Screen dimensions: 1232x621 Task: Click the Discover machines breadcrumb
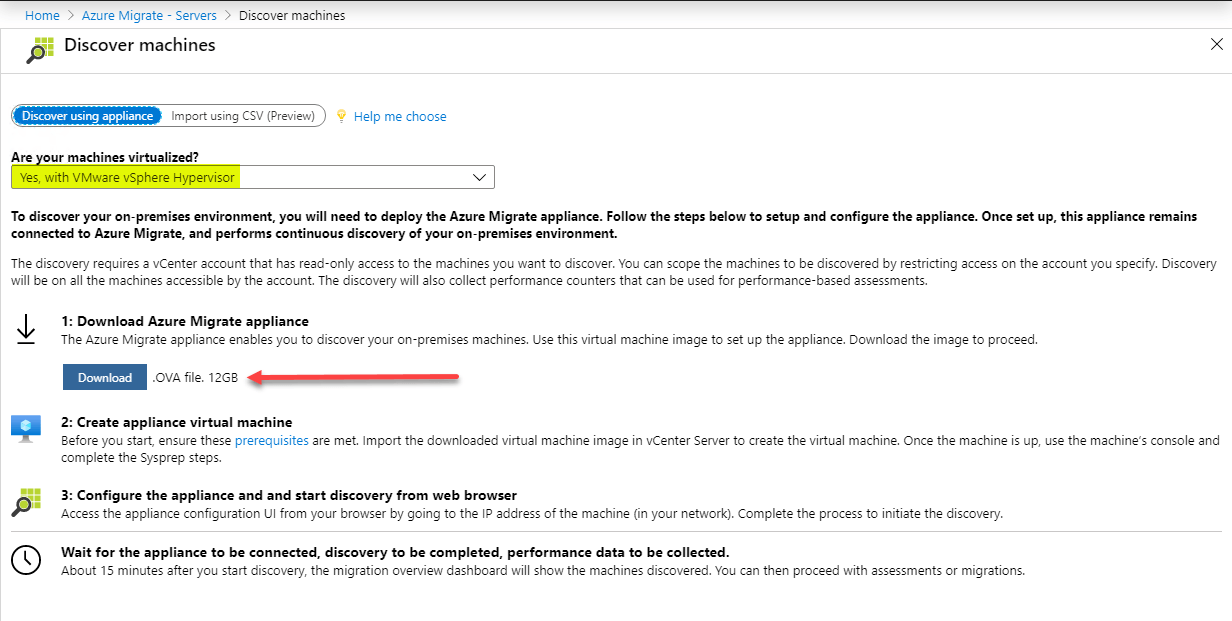pos(292,15)
